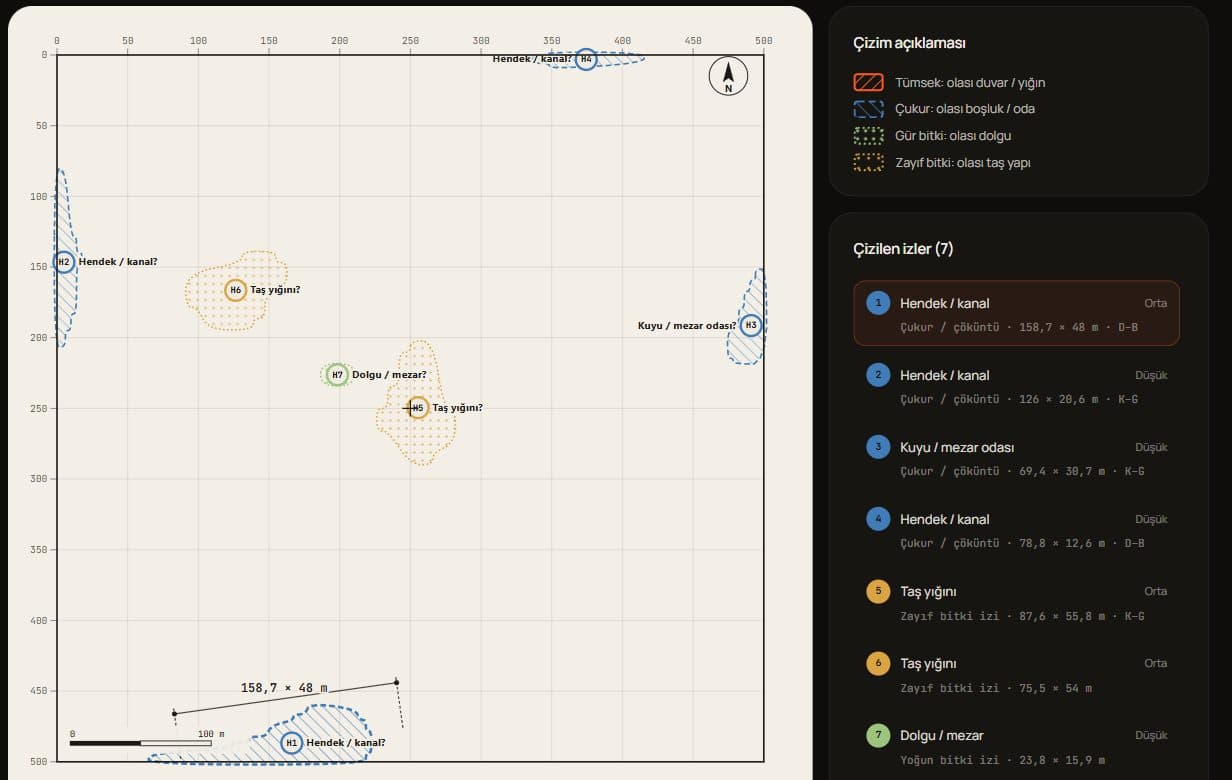1232x780 pixels.
Task: Click the number 3 badge in list
Action: click(878, 447)
